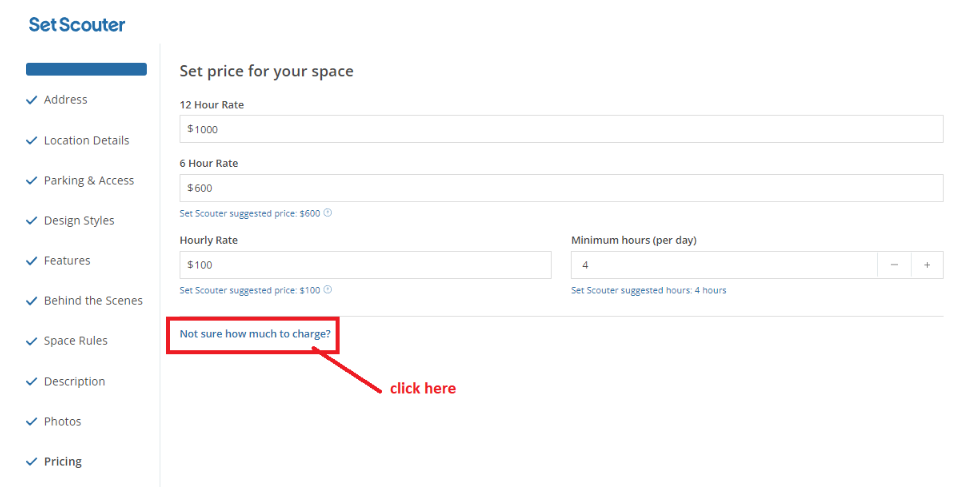Click the checkmark icon next to Space Rules
The image size is (954, 487).
(x=32, y=342)
